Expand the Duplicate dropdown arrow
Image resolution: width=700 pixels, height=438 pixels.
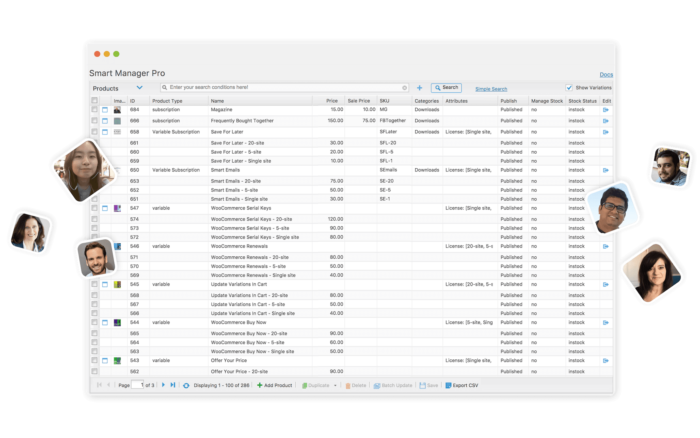click(335, 385)
